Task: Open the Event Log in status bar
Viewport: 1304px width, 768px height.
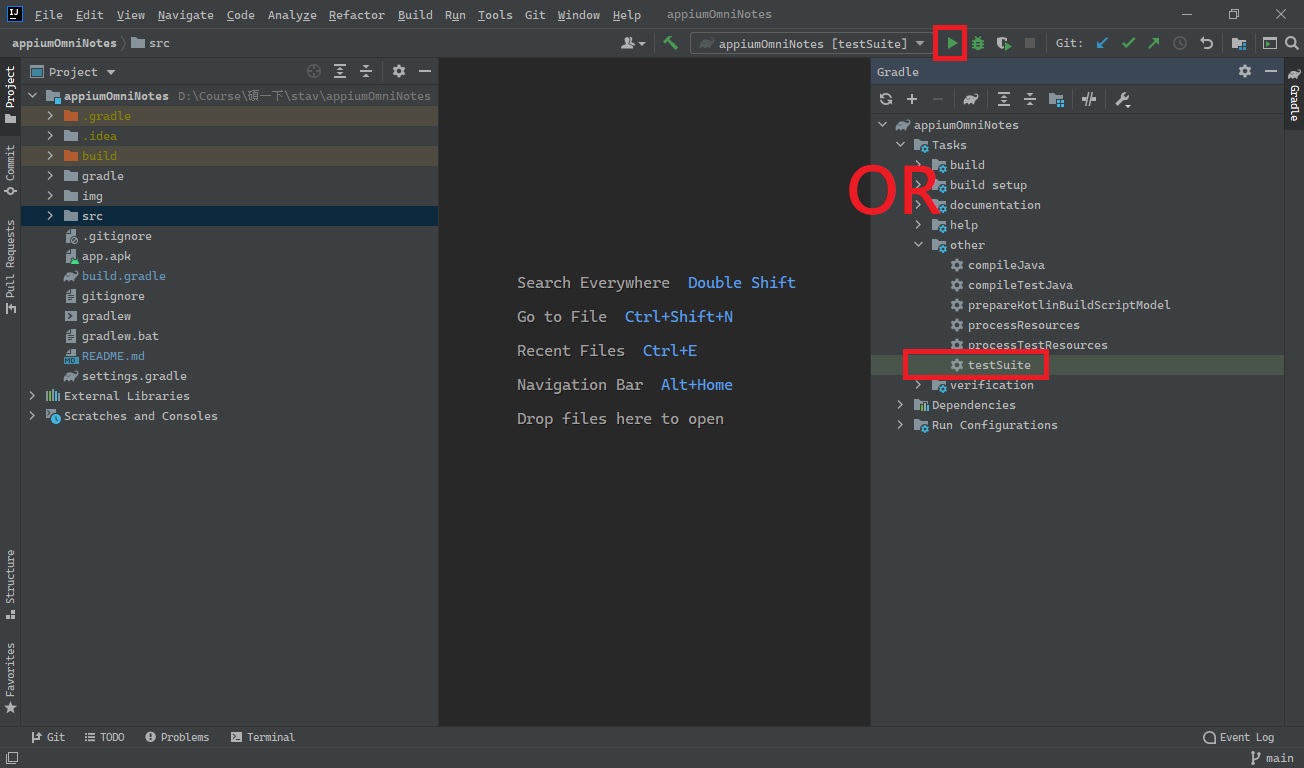Action: (1238, 737)
